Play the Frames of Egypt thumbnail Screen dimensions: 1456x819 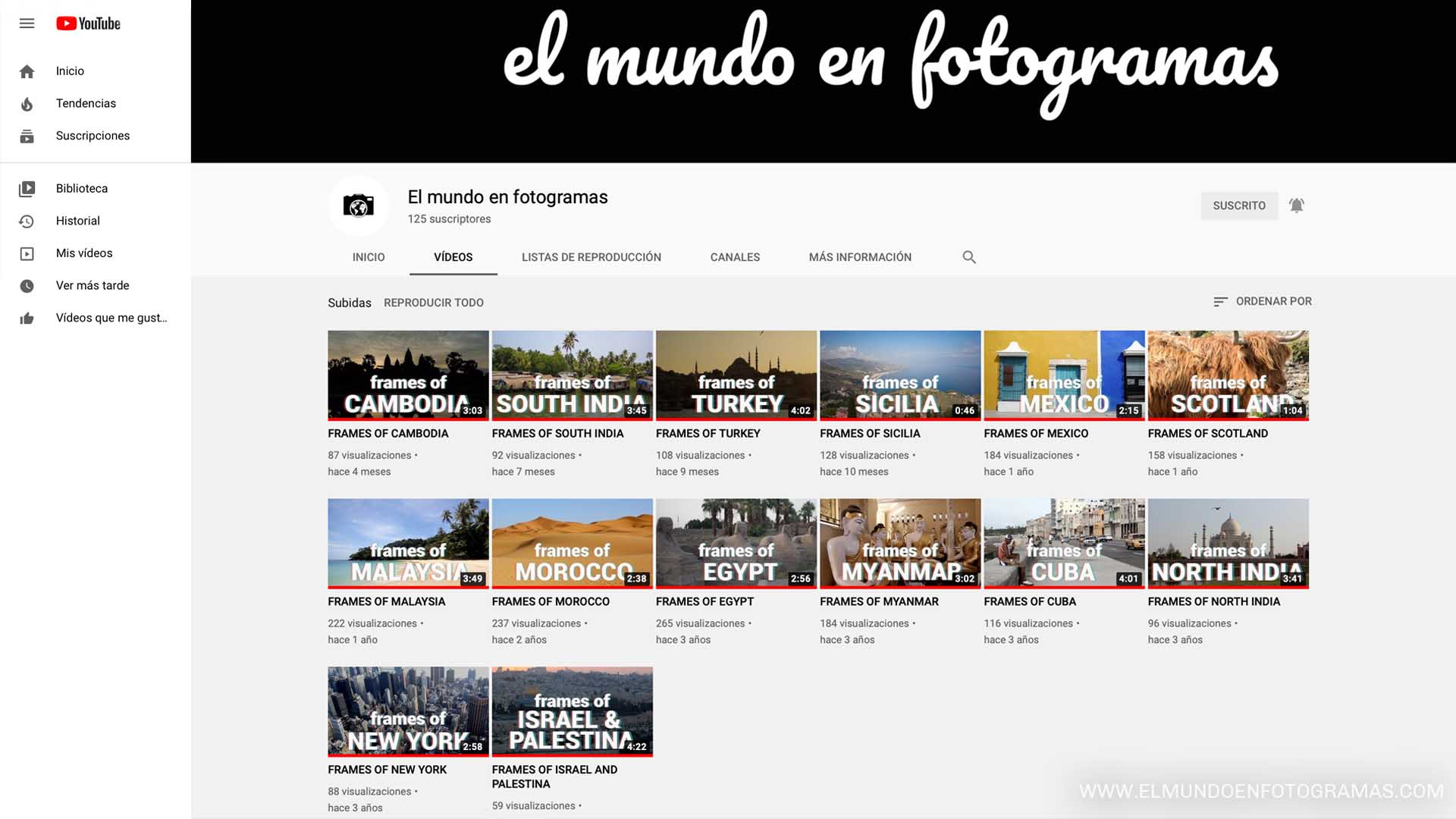pyautogui.click(x=736, y=544)
